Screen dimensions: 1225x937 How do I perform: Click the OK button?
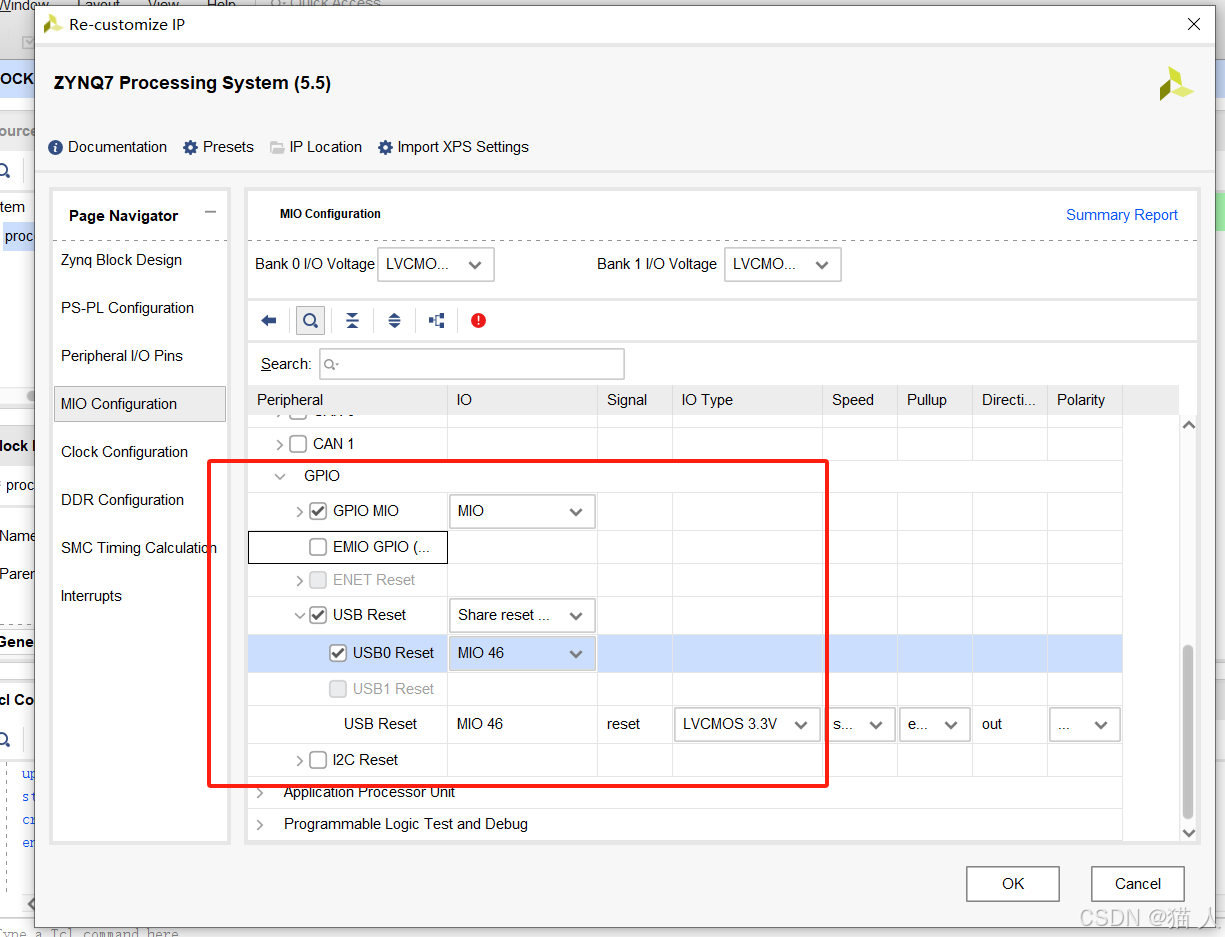[x=1013, y=884]
